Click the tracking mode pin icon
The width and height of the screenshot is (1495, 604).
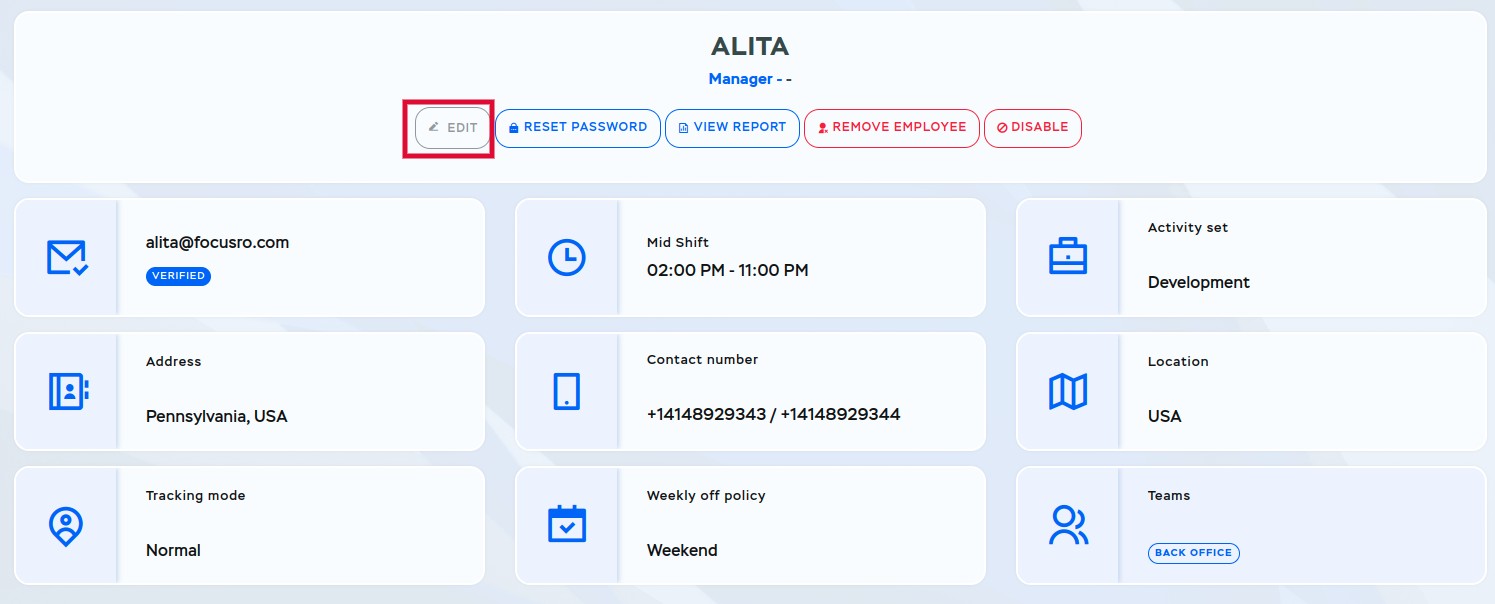[67, 525]
